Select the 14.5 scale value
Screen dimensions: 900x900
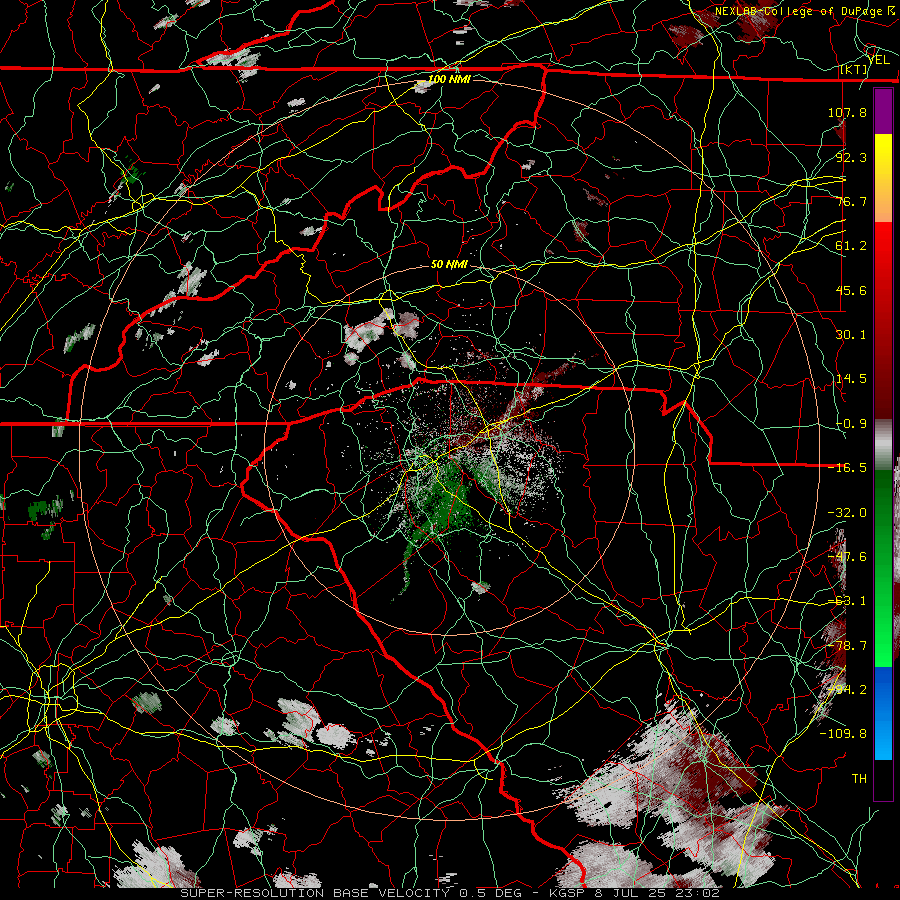click(851, 379)
